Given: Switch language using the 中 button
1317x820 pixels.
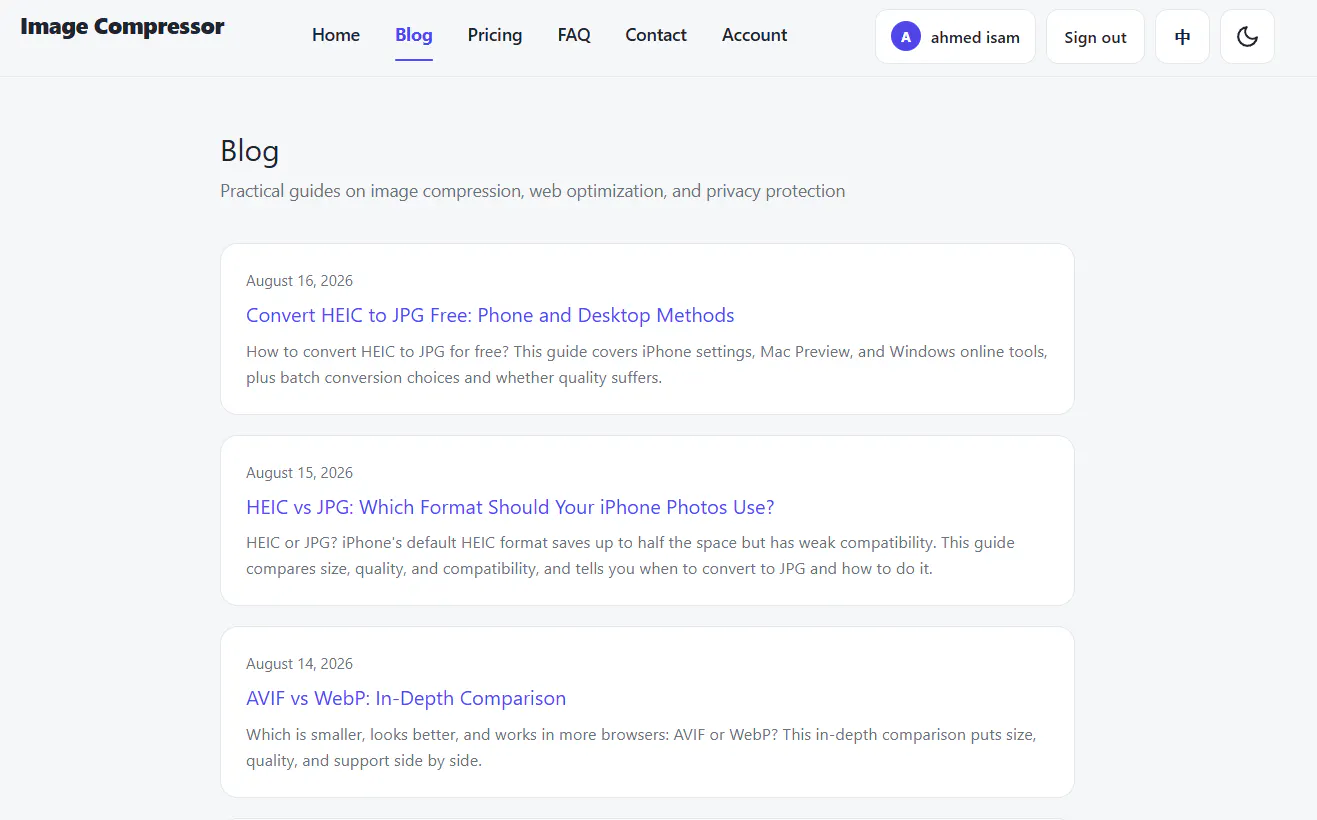Looking at the screenshot, I should point(1182,37).
